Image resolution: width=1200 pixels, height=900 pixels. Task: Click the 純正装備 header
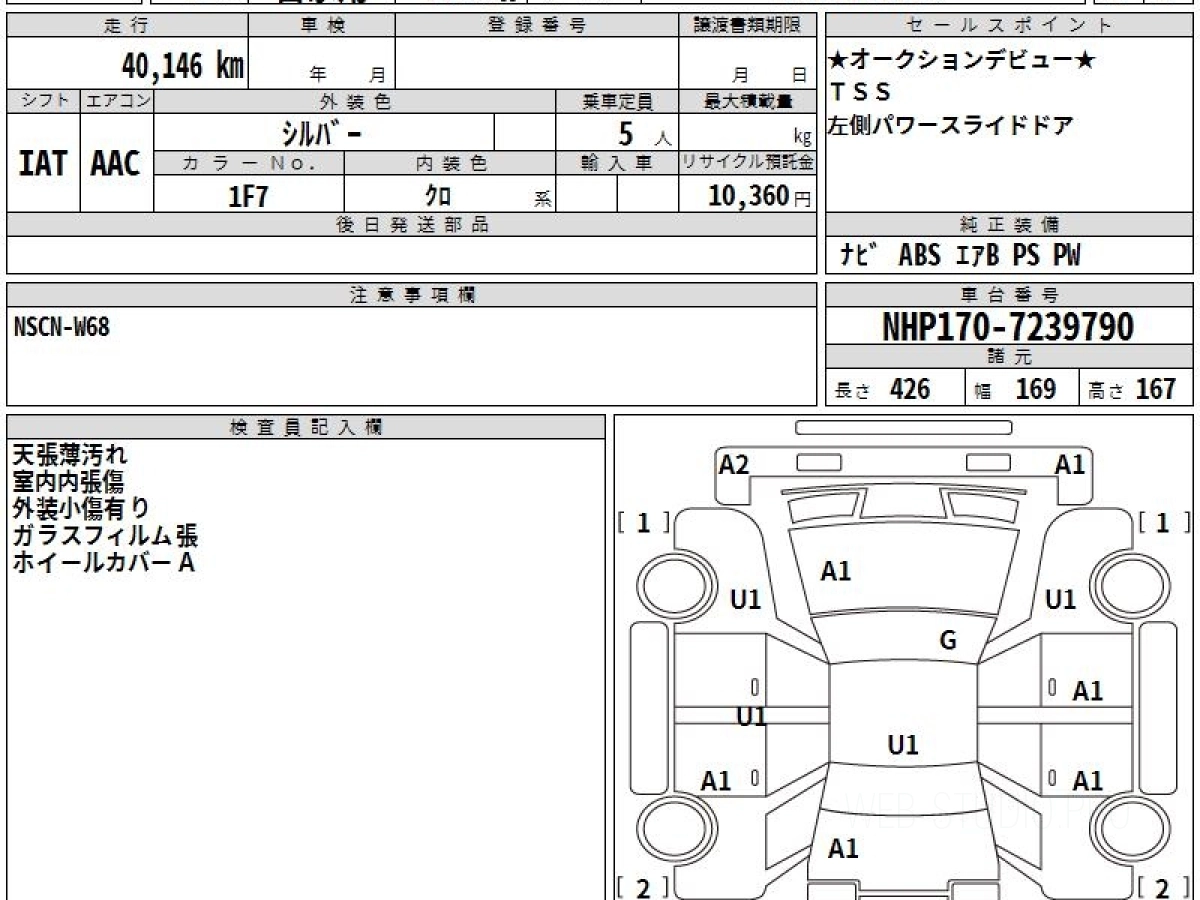click(1010, 225)
